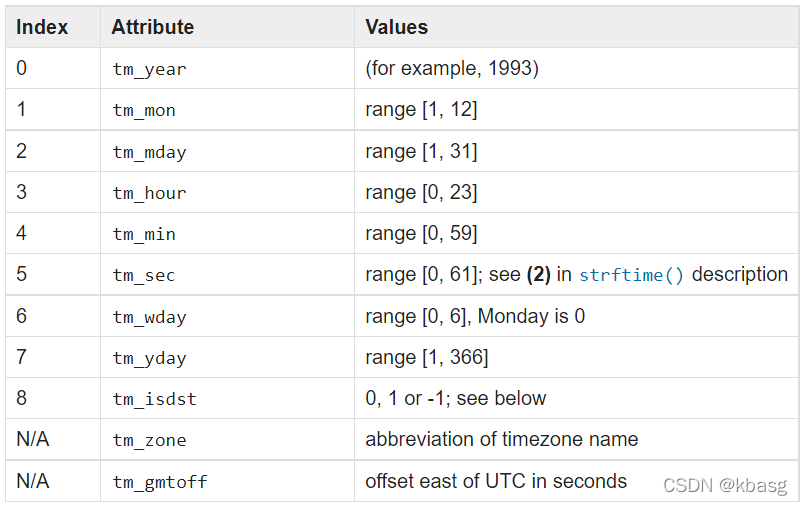Click the tm_mon attribute text
Image resolution: width=802 pixels, height=505 pixels.
[144, 110]
